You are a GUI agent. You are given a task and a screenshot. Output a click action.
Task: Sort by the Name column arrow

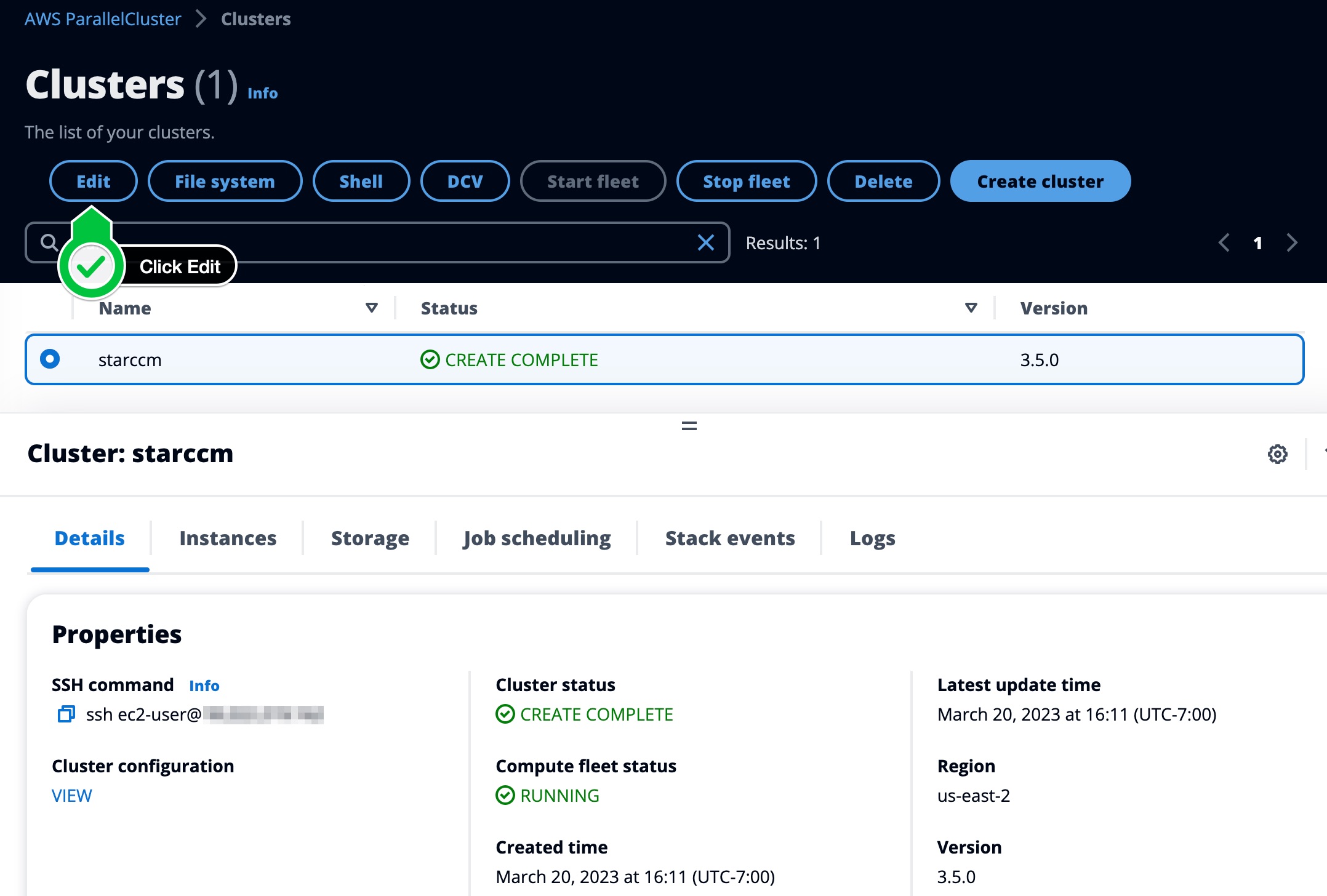[x=371, y=308]
